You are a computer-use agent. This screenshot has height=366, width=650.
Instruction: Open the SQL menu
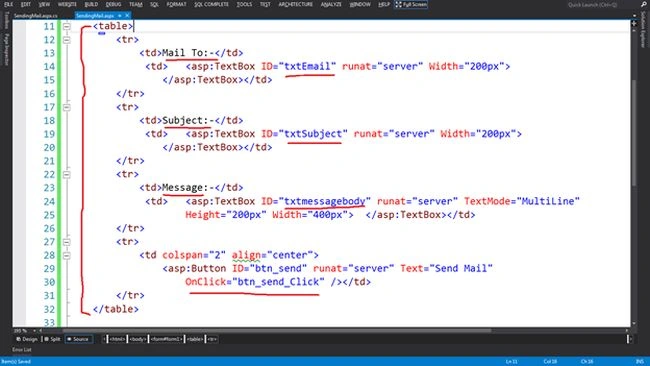point(154,4)
